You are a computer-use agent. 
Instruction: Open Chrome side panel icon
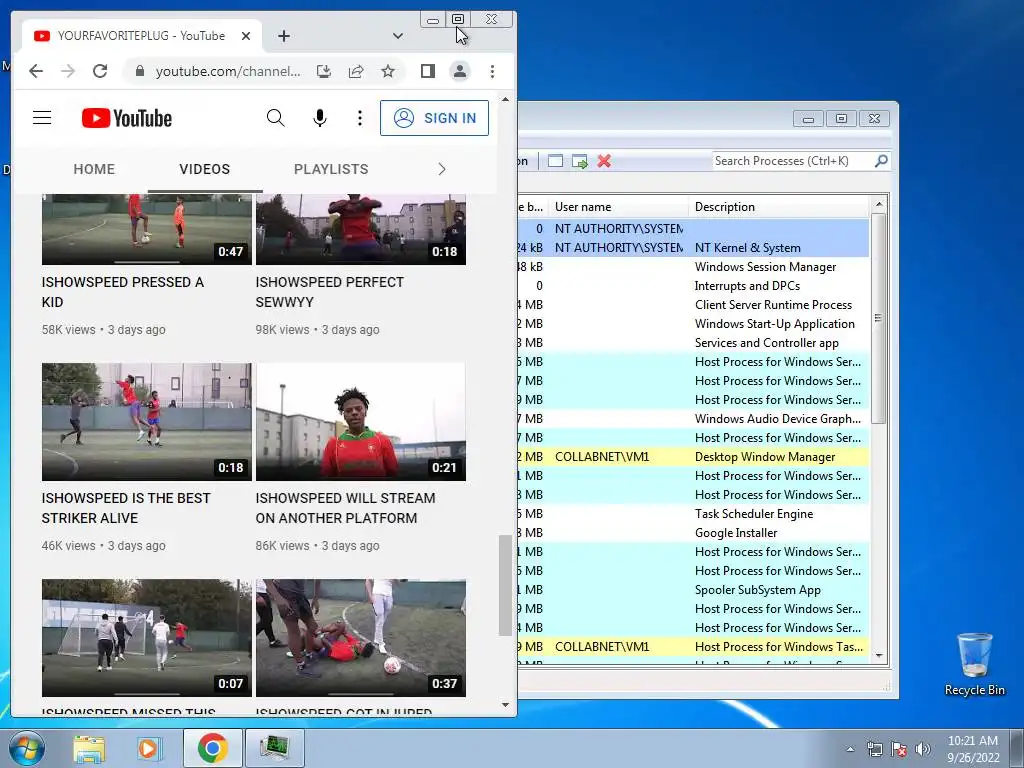pos(428,71)
